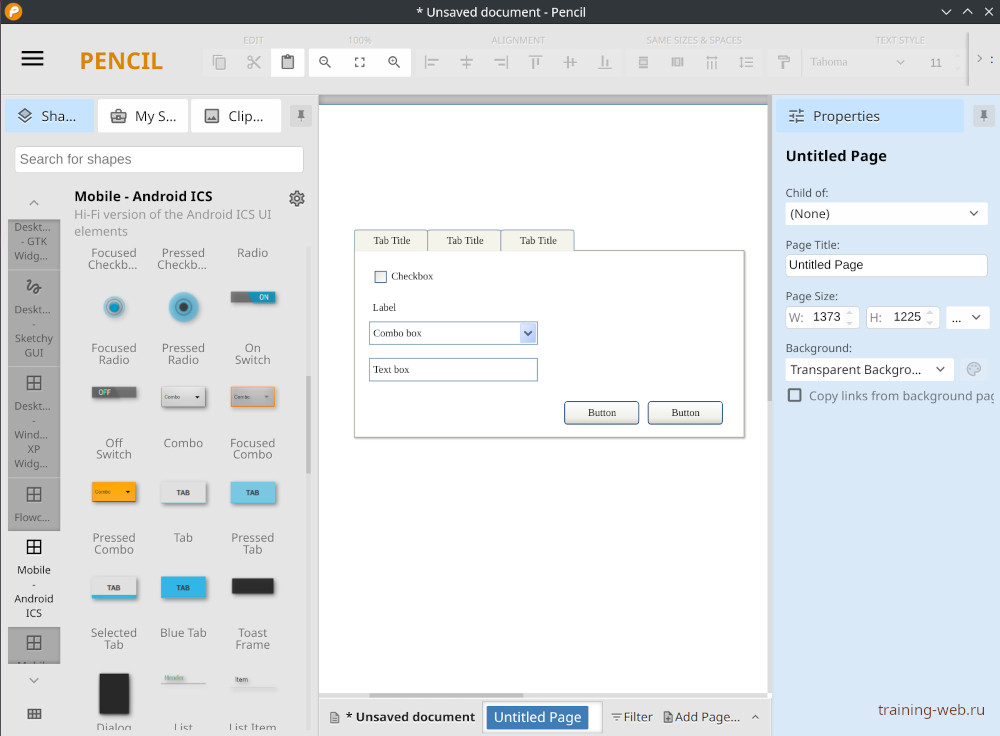The image size is (1000, 736).
Task: Click the canvas horizontal scrollbar
Action: pos(446,695)
